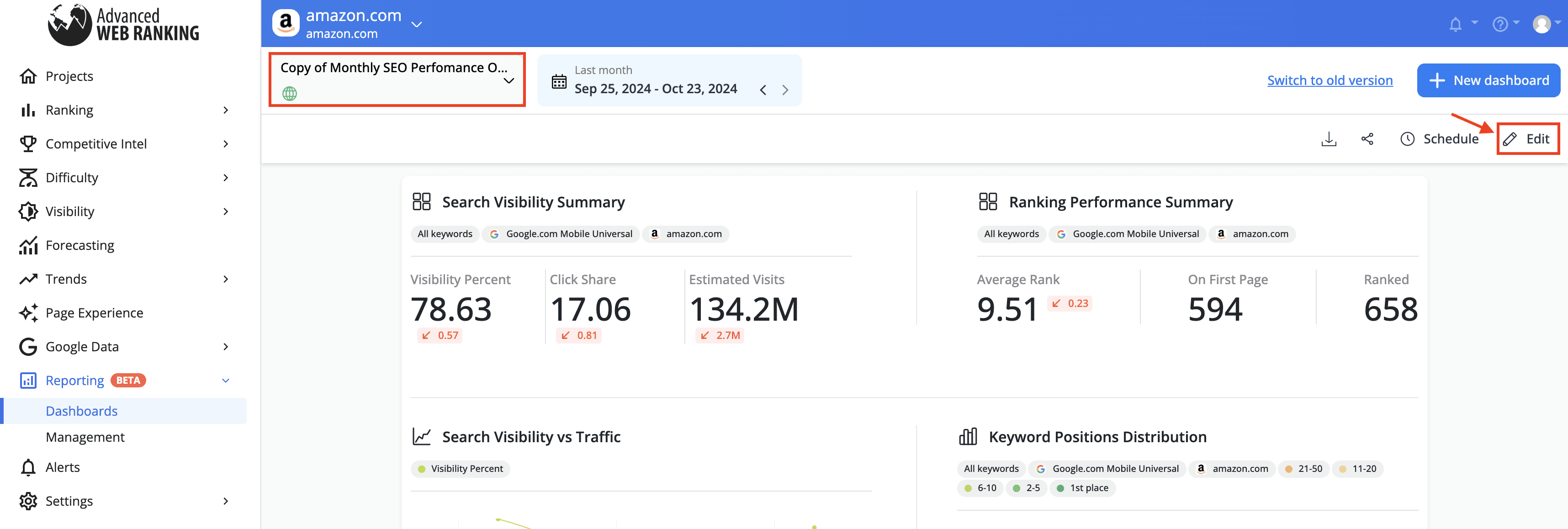The height and width of the screenshot is (529, 1568).
Task: Open the Alerts menu item
Action: [x=63, y=467]
